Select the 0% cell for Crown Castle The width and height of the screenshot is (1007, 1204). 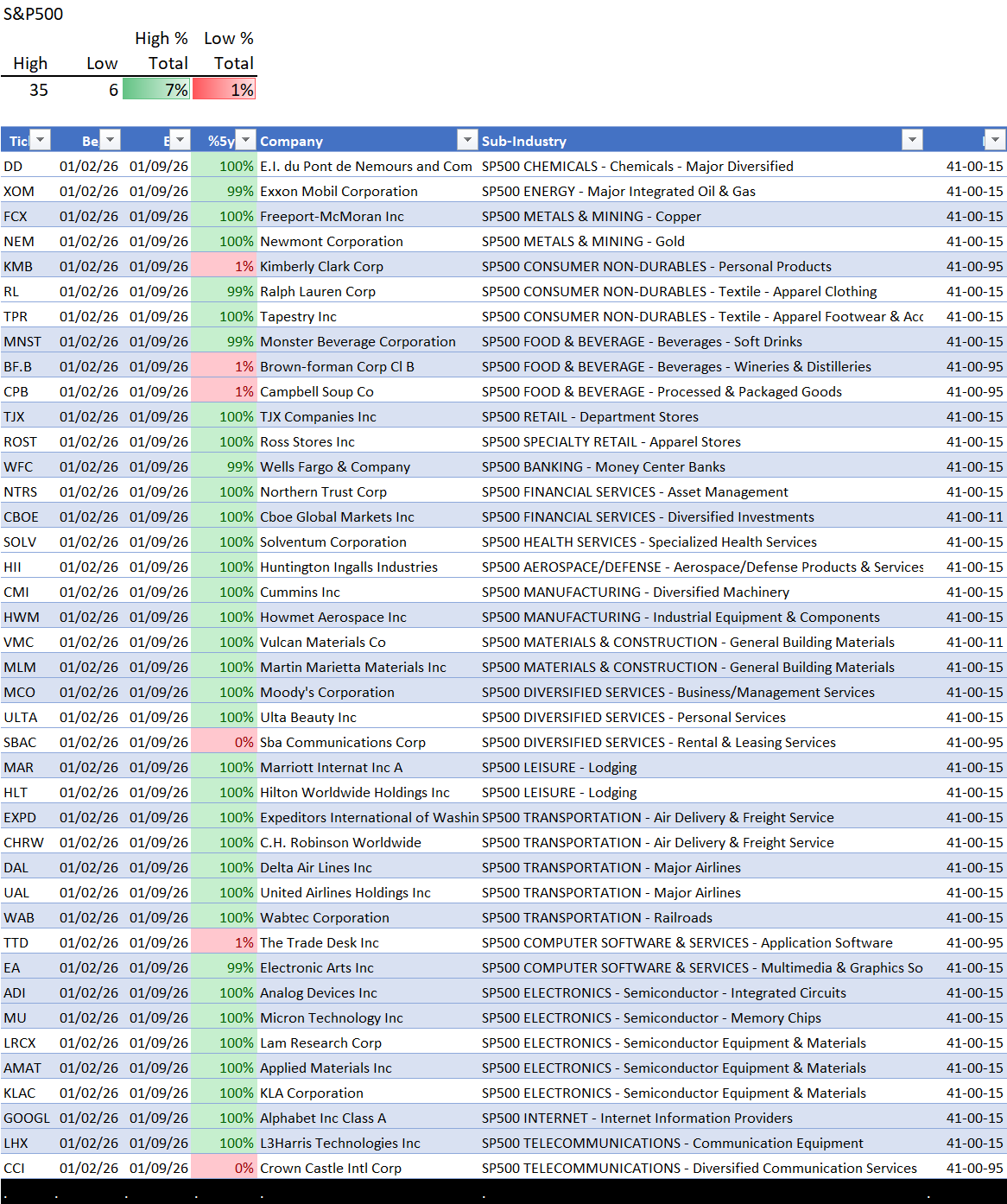coord(225,1168)
